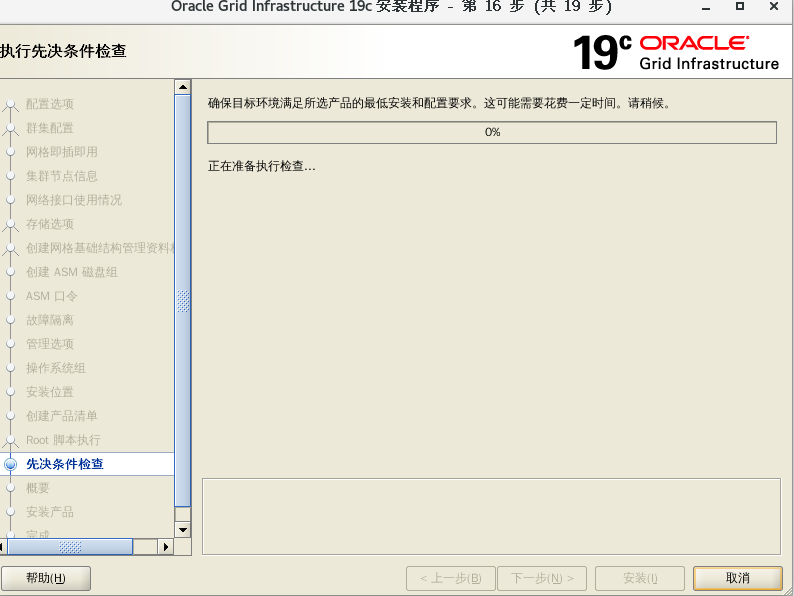Select the 创建网格基础结构管理资料 step

[x=100, y=248]
